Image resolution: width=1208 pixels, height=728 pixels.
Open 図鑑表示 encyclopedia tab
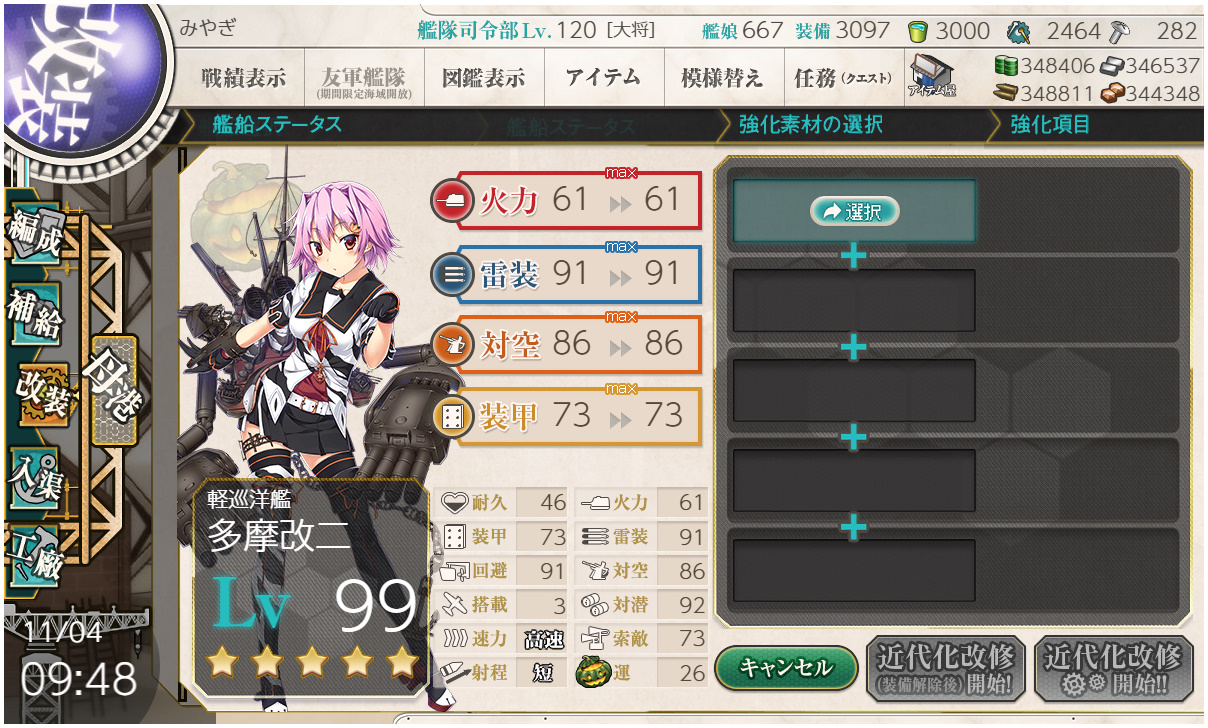tap(484, 78)
